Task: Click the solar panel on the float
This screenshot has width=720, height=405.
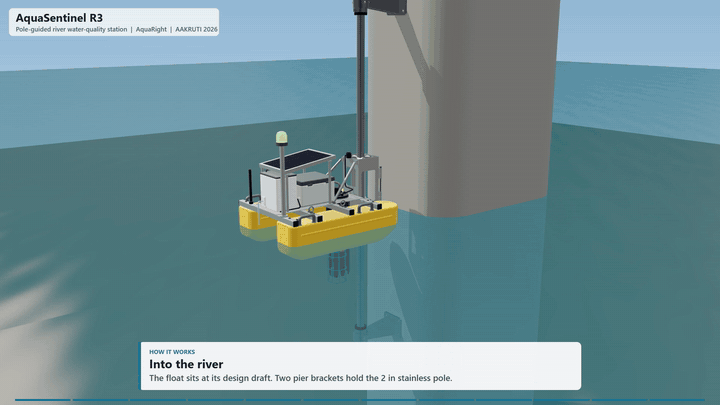Action: pos(298,159)
